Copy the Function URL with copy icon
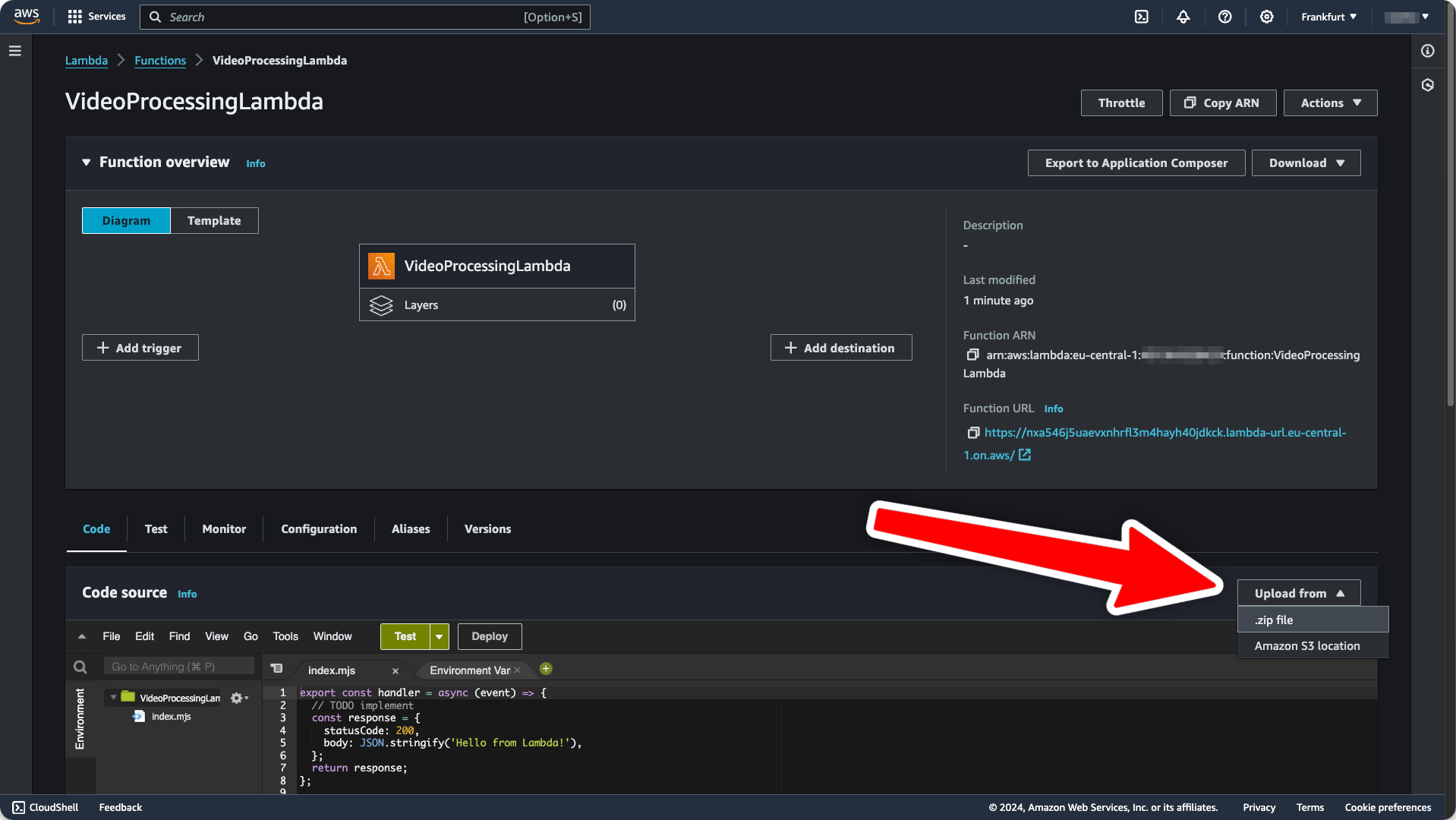The image size is (1456, 820). pos(973,433)
